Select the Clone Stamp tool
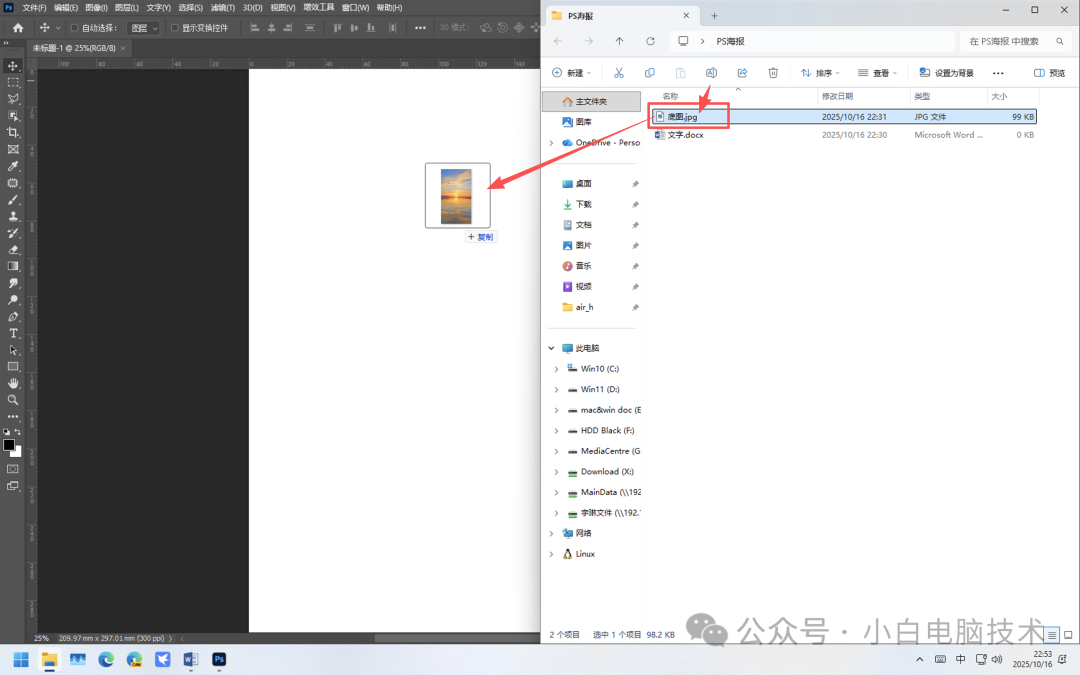 [12, 216]
